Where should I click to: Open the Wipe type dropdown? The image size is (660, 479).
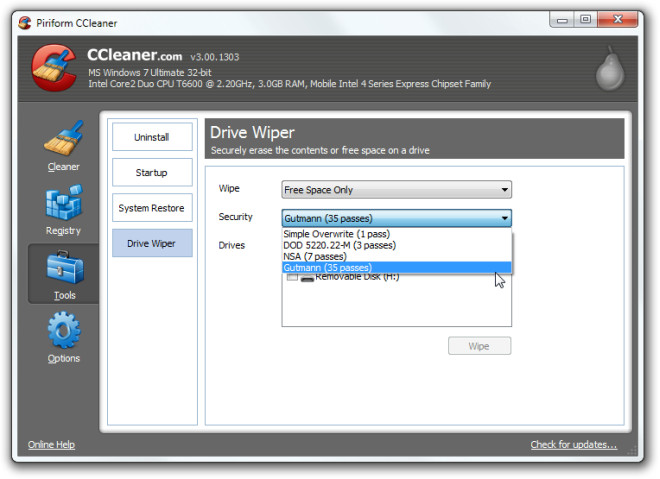[x=397, y=190]
